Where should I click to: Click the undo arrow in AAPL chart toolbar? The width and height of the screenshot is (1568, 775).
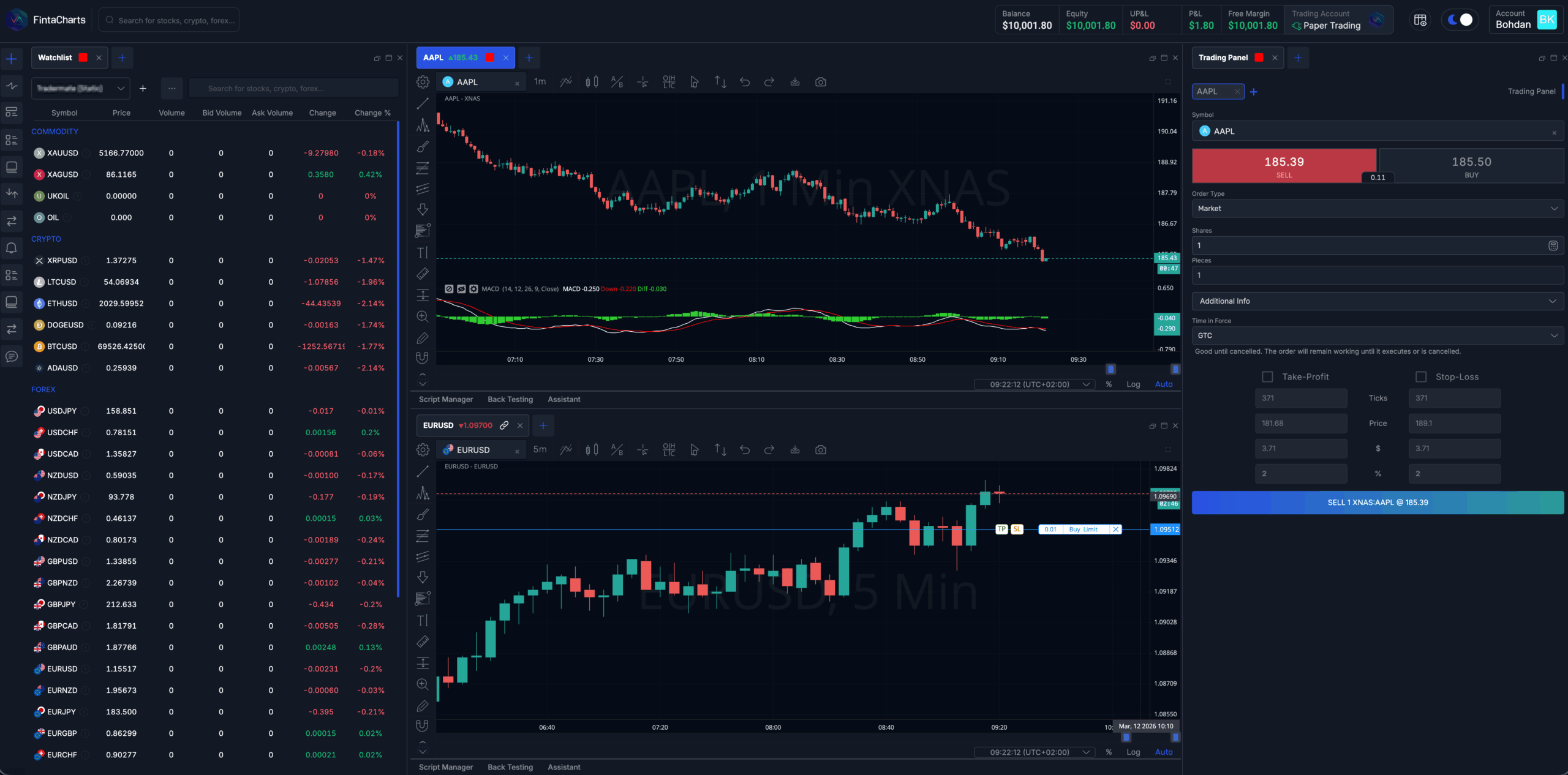pyautogui.click(x=745, y=82)
